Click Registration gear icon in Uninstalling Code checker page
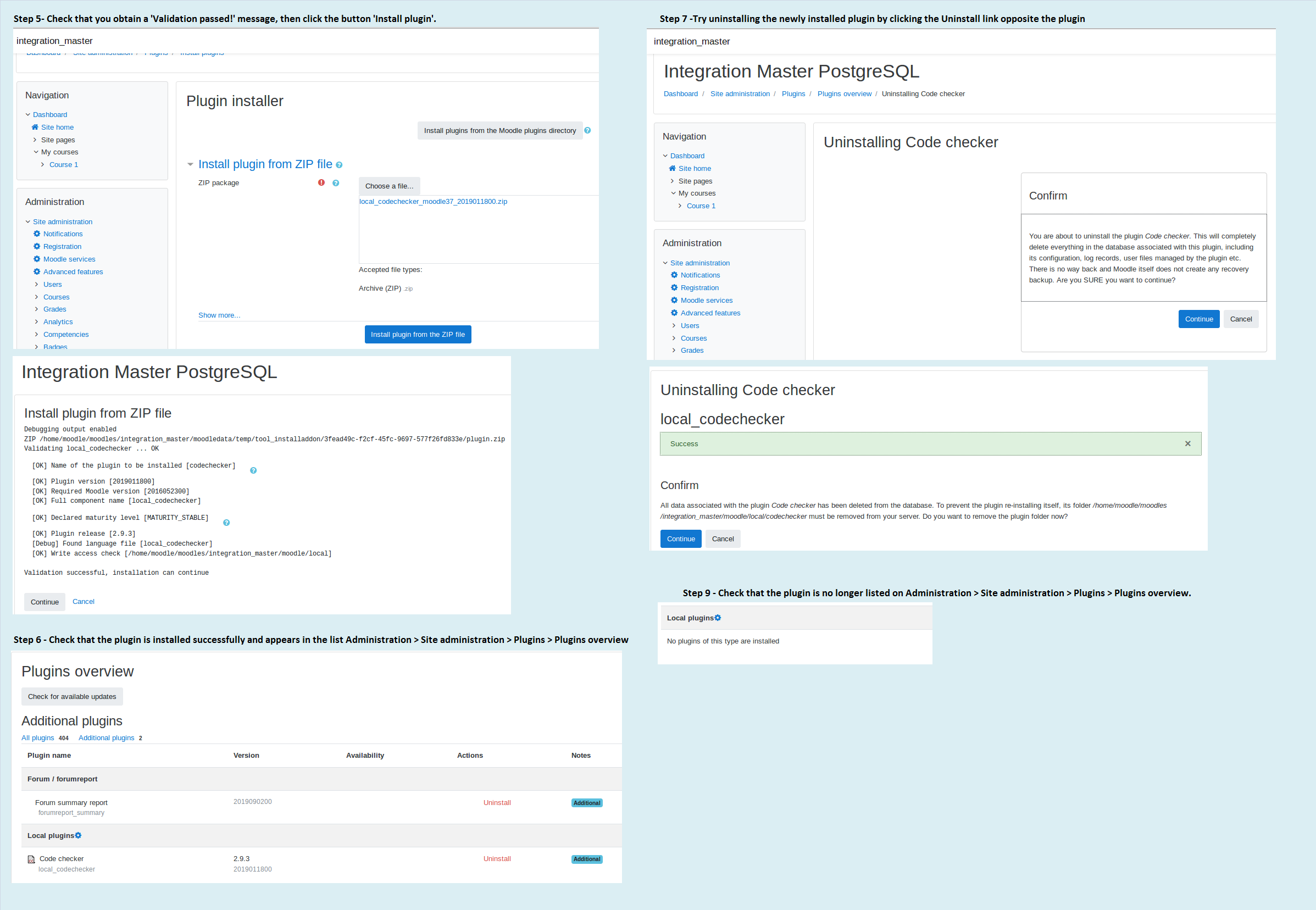Image resolution: width=1316 pixels, height=910 pixels. point(674,287)
